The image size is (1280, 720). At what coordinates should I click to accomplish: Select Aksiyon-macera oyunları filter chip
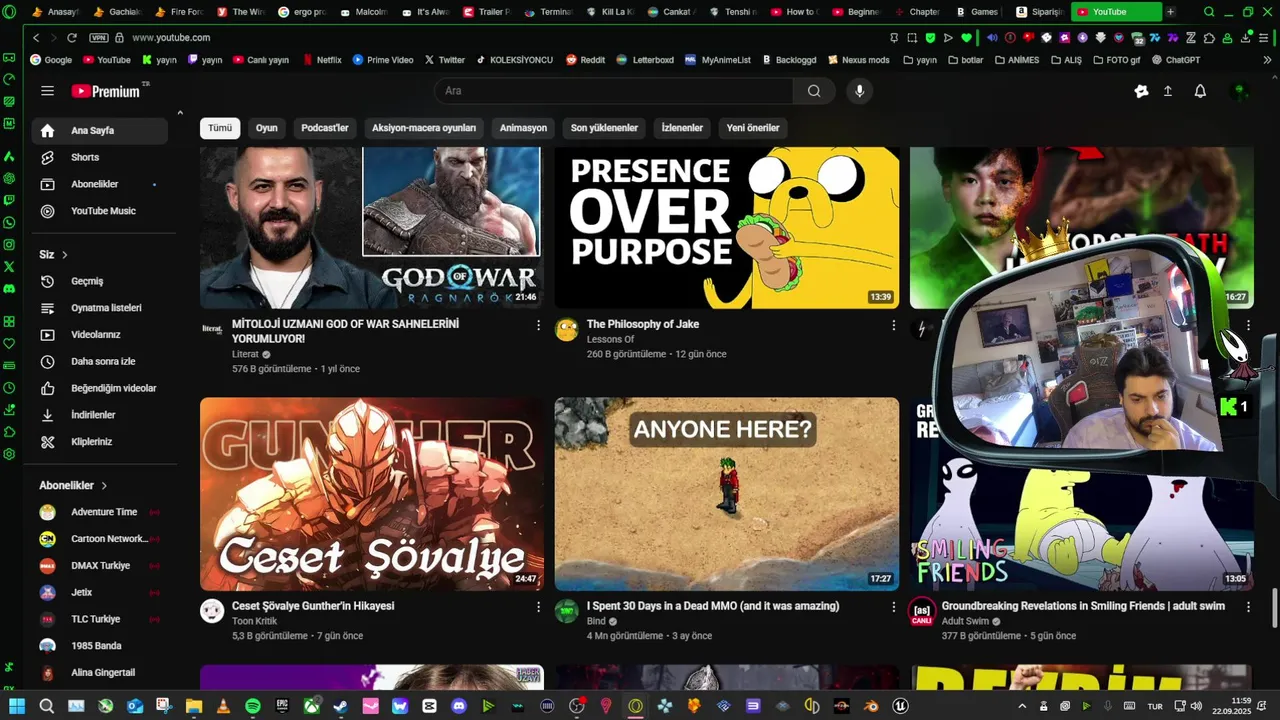(424, 128)
